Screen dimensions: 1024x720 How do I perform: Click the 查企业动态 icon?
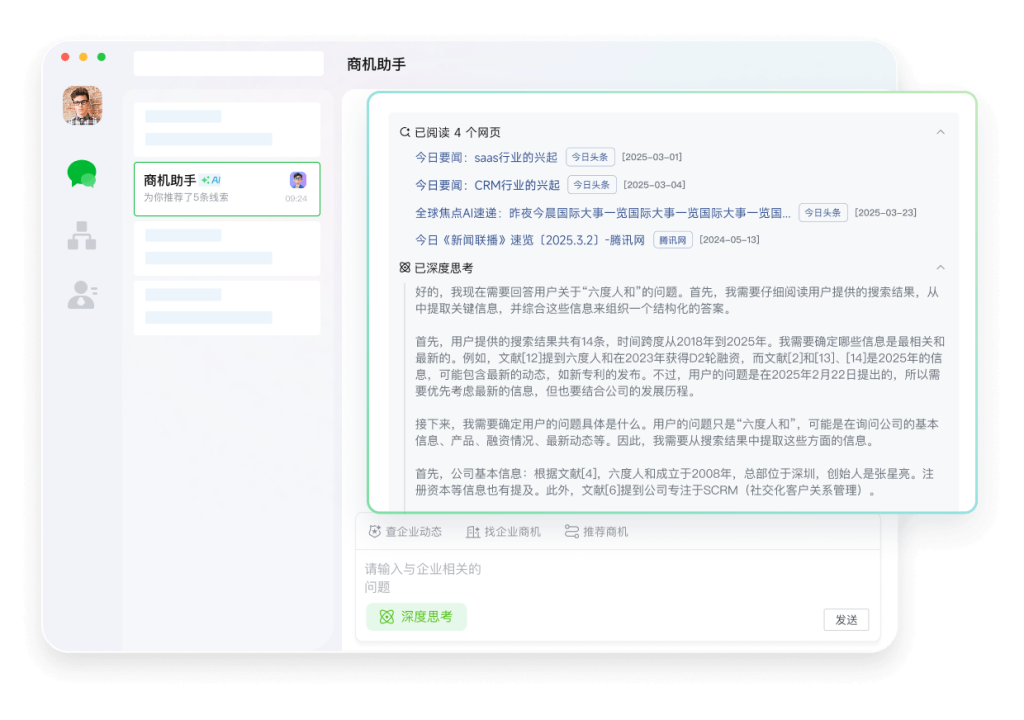tap(375, 532)
